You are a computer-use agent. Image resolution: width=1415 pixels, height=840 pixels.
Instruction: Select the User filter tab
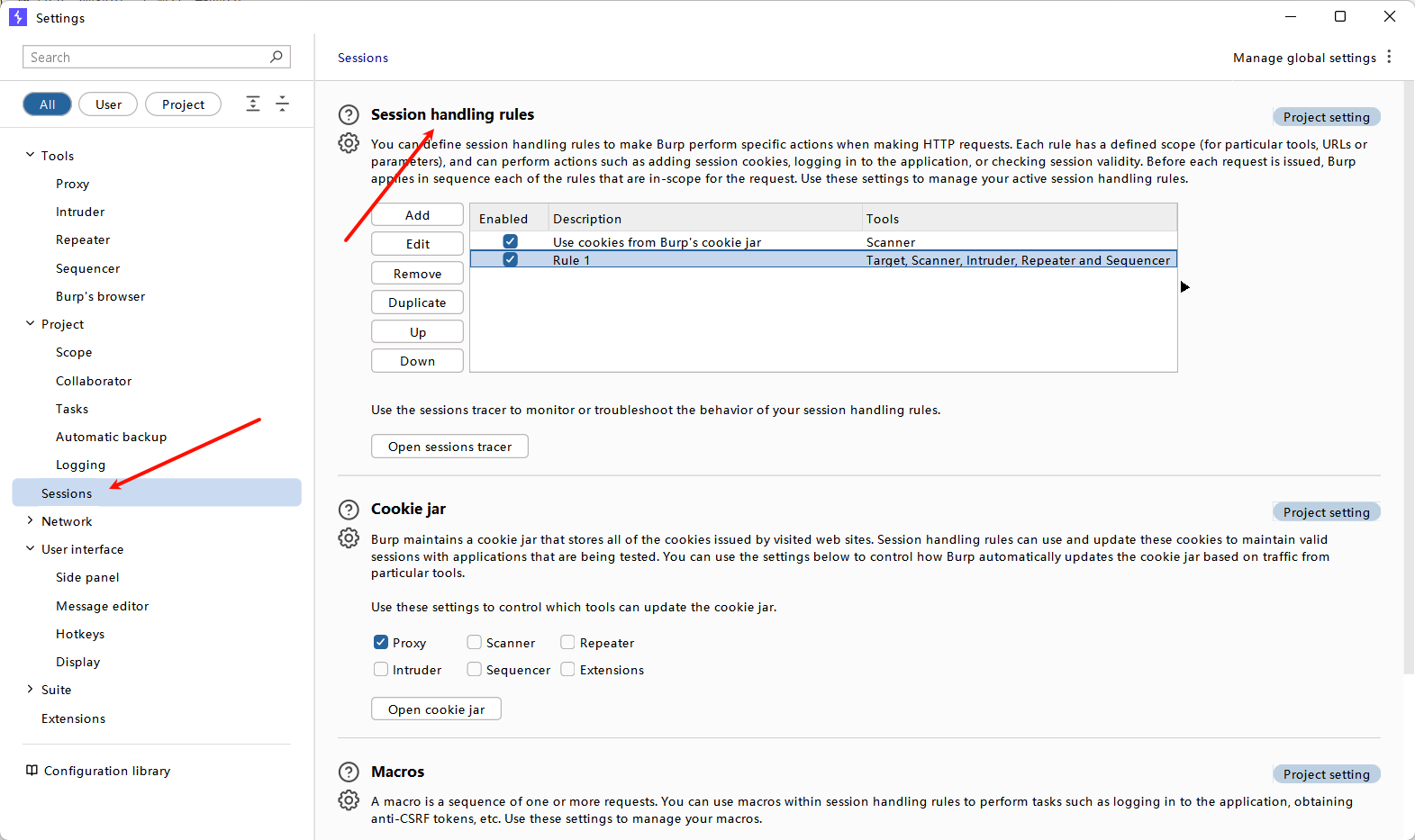click(108, 104)
